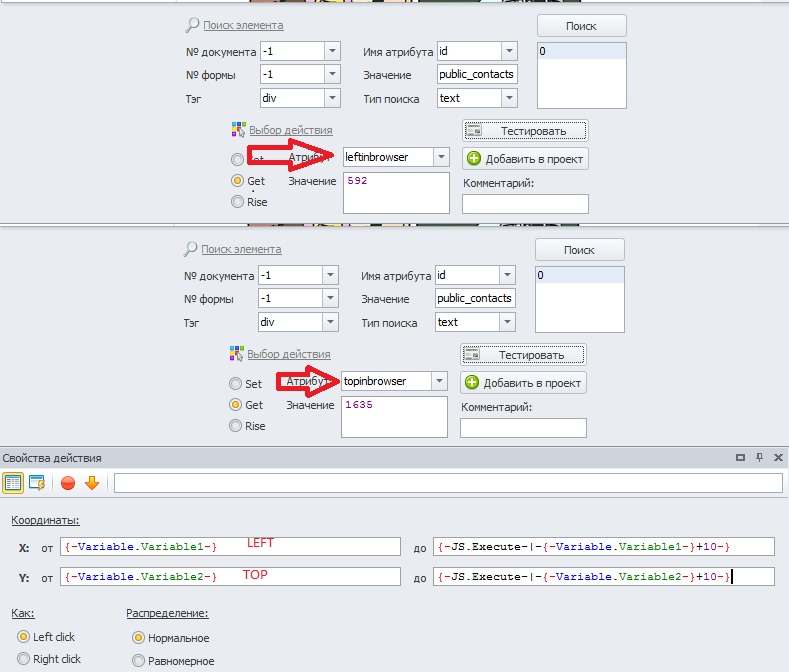
Task: Click upper Тестировать button
Action: pos(525,131)
